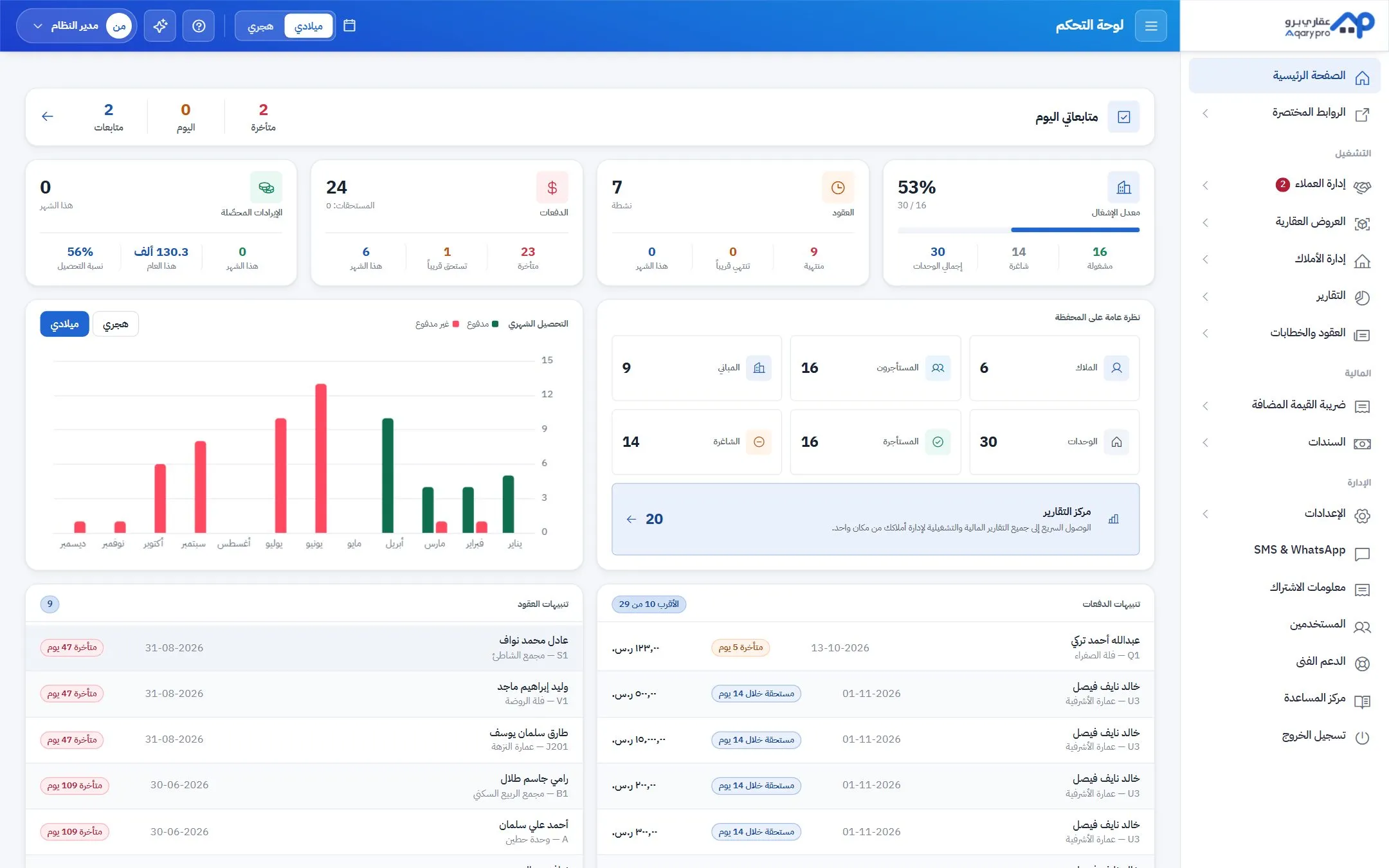The width and height of the screenshot is (1389, 868).
Task: Click the back arrow in follow-ups card
Action: click(47, 116)
